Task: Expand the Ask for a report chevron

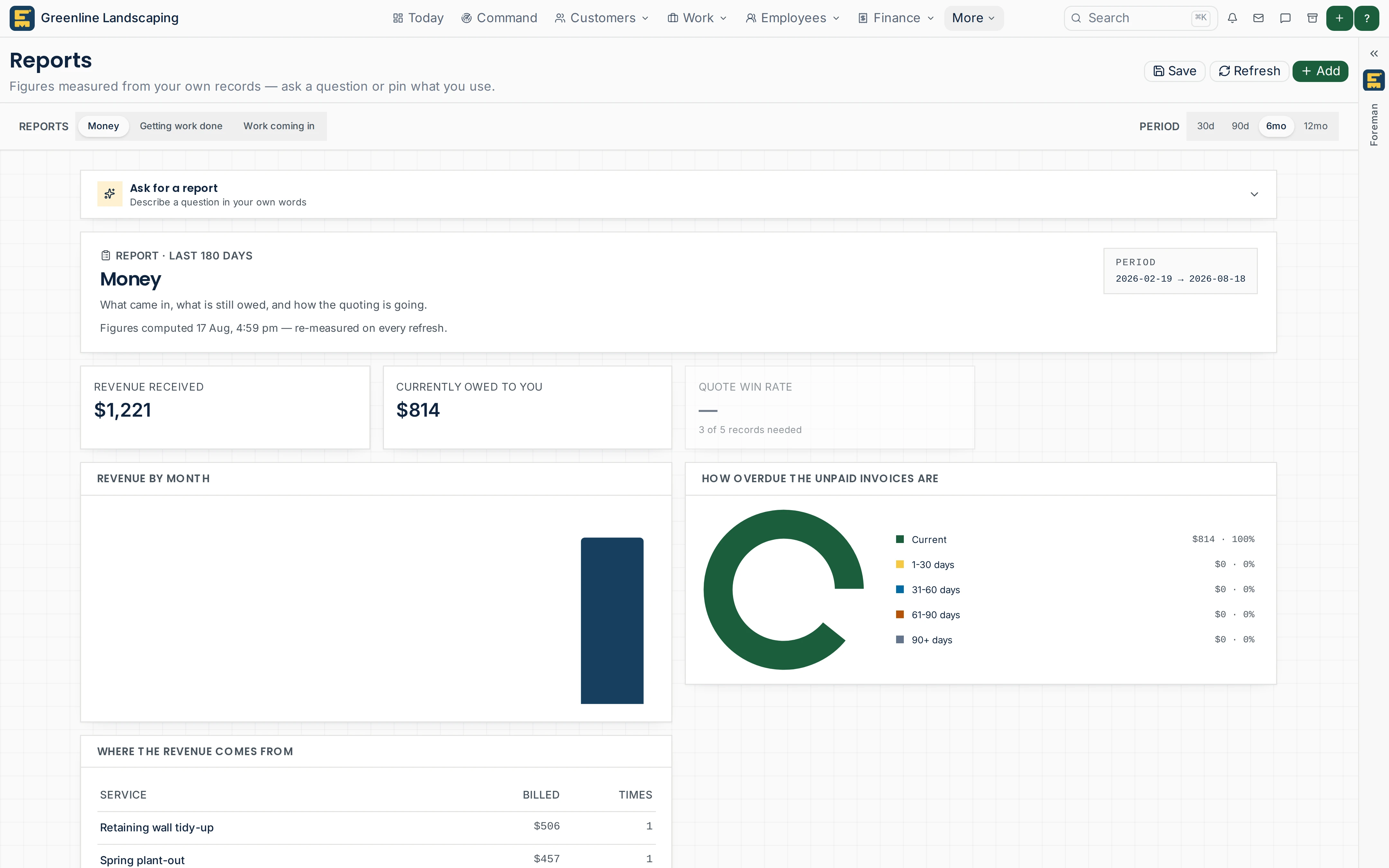Action: pyautogui.click(x=1254, y=194)
